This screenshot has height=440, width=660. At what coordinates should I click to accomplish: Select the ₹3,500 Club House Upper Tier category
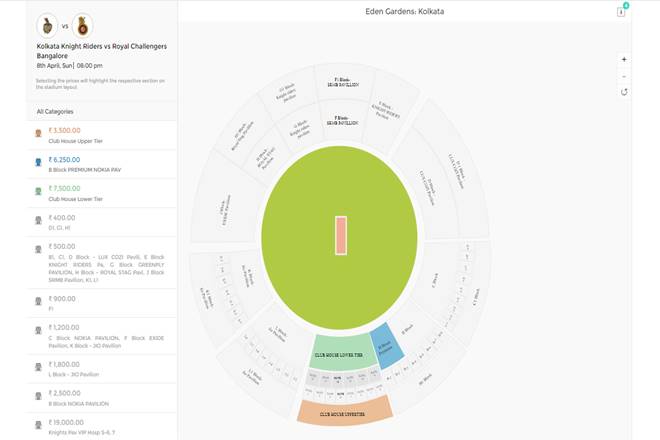(x=102, y=135)
